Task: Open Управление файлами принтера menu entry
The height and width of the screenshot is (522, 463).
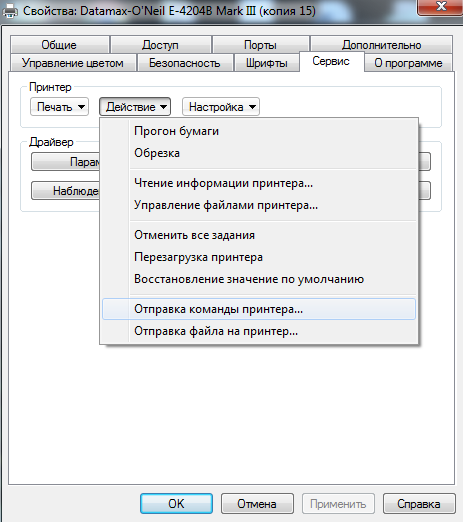Action: pos(259,205)
